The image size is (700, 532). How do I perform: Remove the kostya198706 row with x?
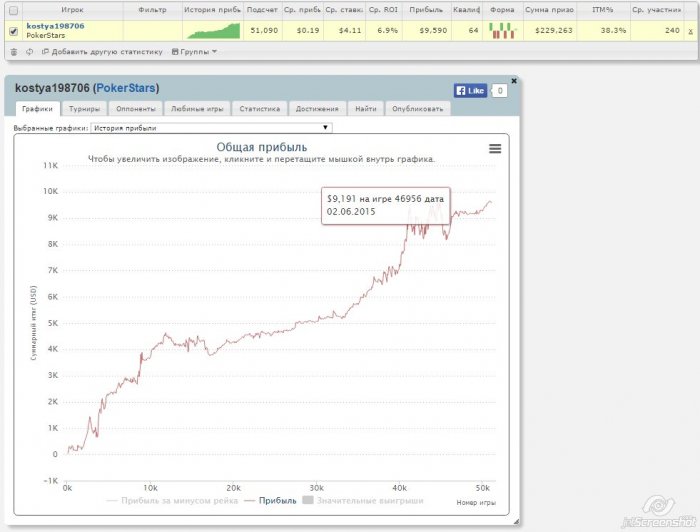click(691, 31)
